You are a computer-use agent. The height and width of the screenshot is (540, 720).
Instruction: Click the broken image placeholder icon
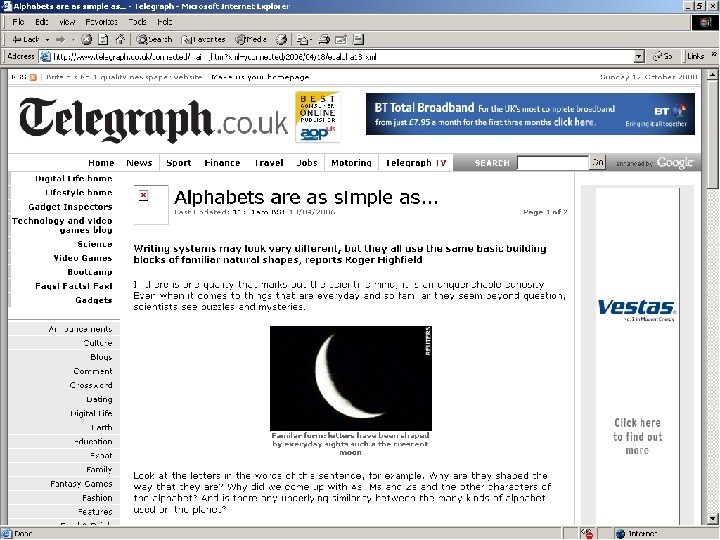[144, 196]
